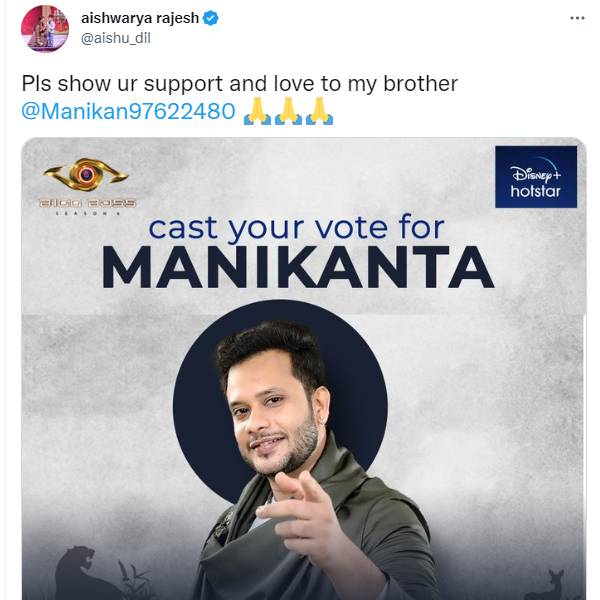Click the aishwarya rajesh profile avatar

[x=43, y=28]
